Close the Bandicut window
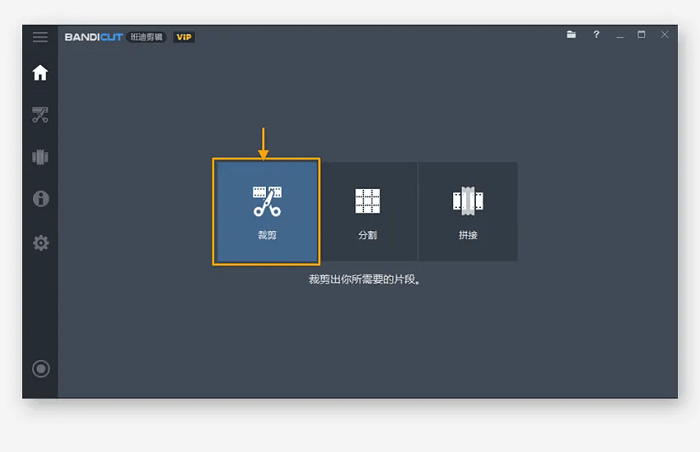Image resolution: width=700 pixels, height=452 pixels. [664, 35]
